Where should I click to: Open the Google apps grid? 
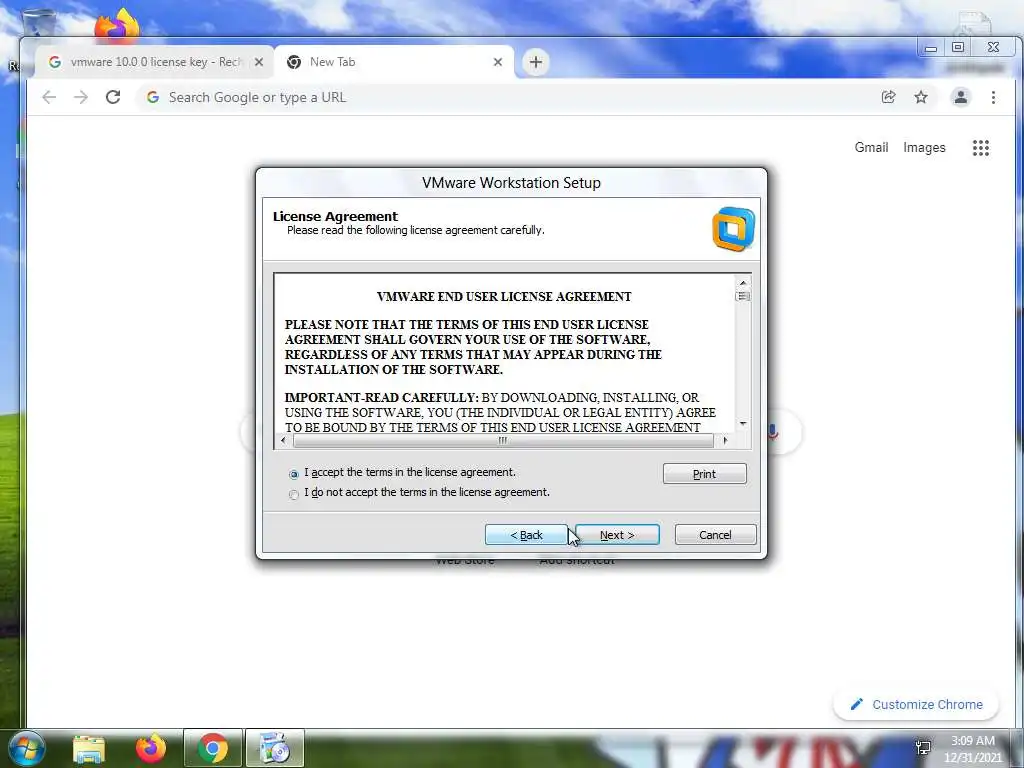pyautogui.click(x=981, y=148)
